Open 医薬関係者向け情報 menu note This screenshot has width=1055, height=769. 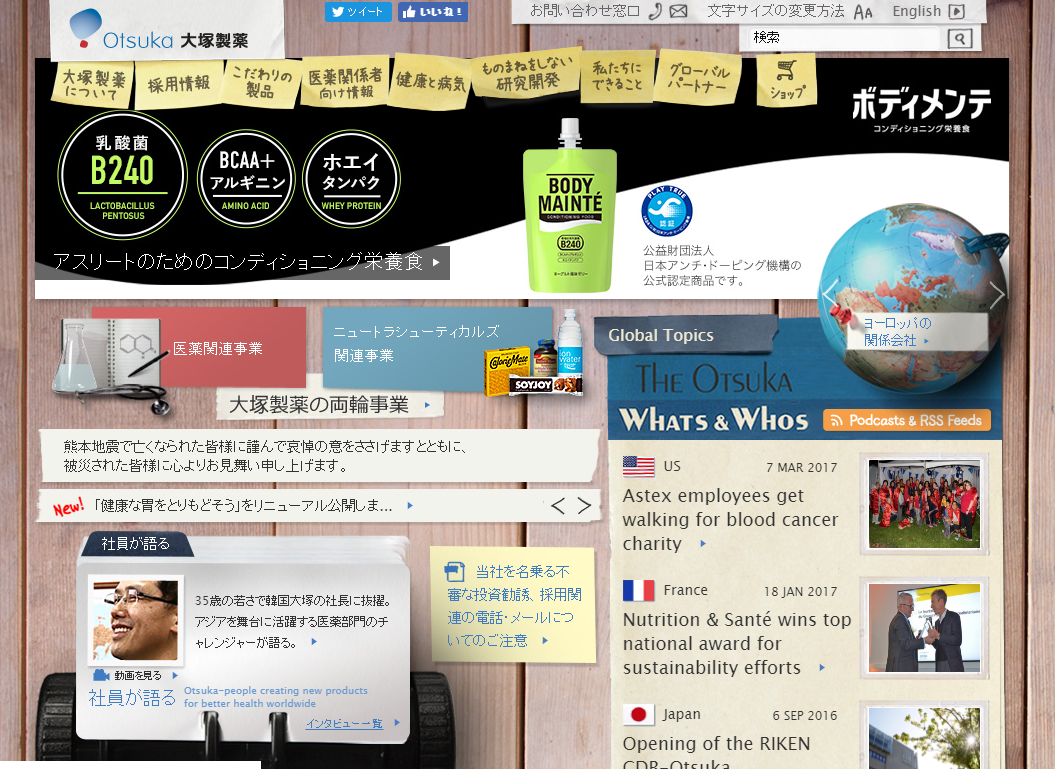pyautogui.click(x=345, y=83)
